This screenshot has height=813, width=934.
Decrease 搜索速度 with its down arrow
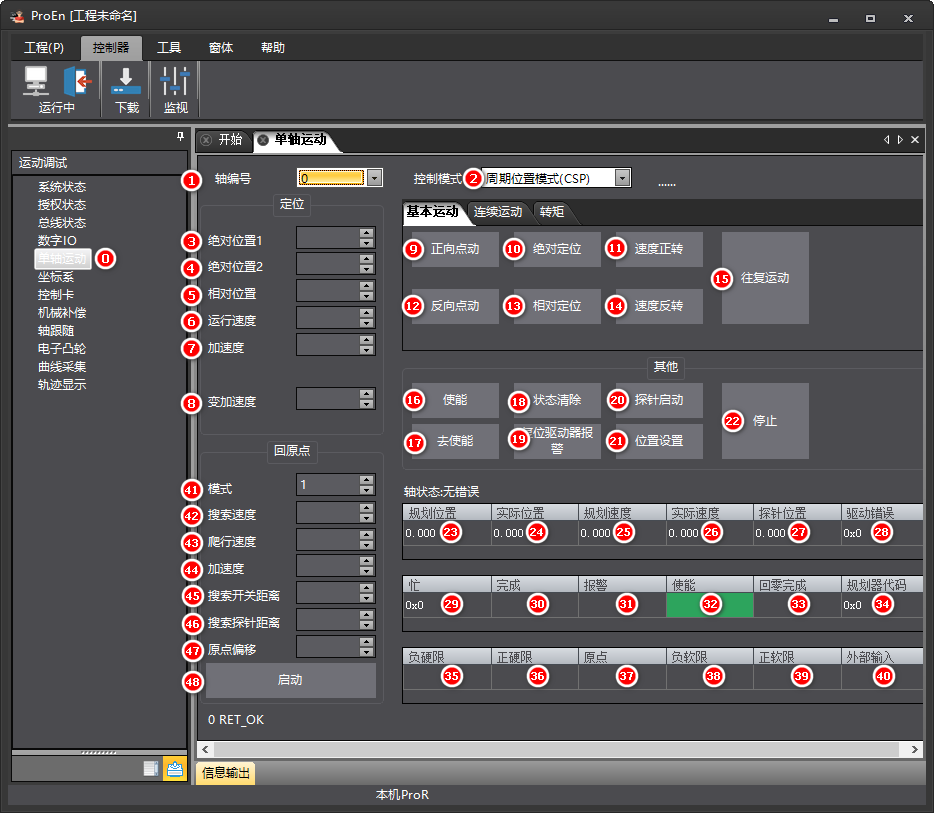(x=367, y=518)
